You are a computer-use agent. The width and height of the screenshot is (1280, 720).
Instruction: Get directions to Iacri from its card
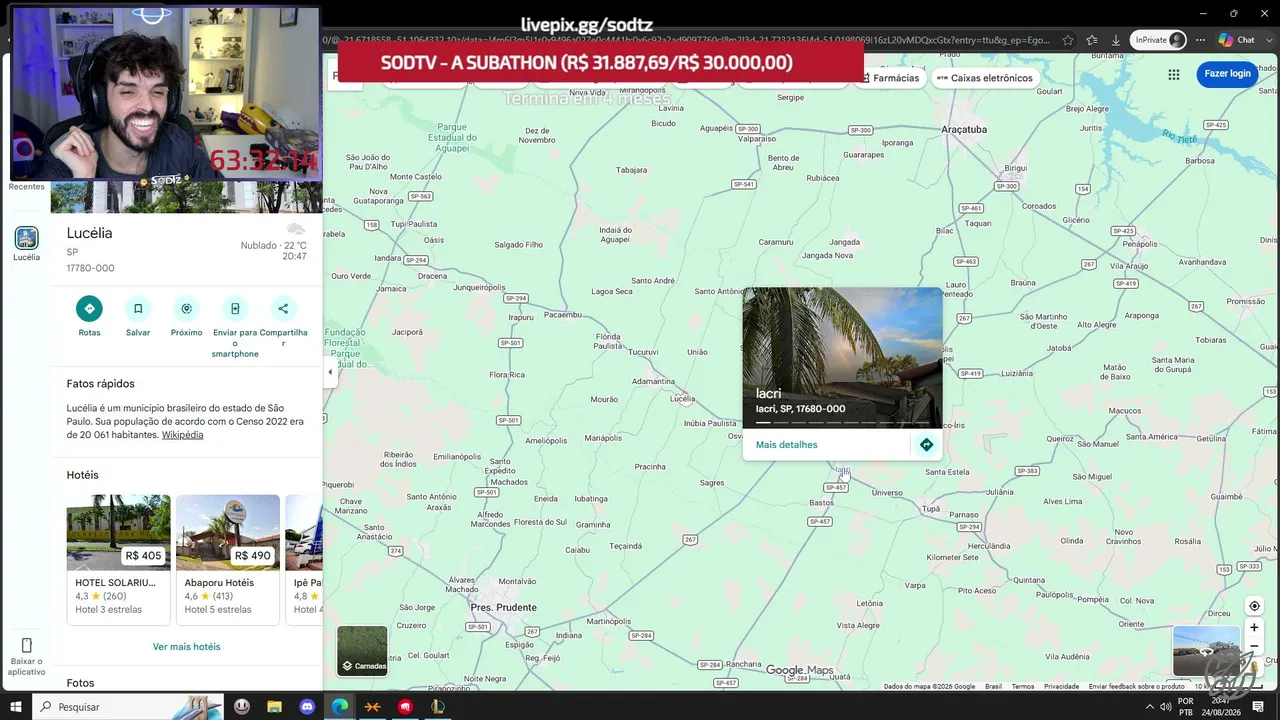(x=926, y=445)
